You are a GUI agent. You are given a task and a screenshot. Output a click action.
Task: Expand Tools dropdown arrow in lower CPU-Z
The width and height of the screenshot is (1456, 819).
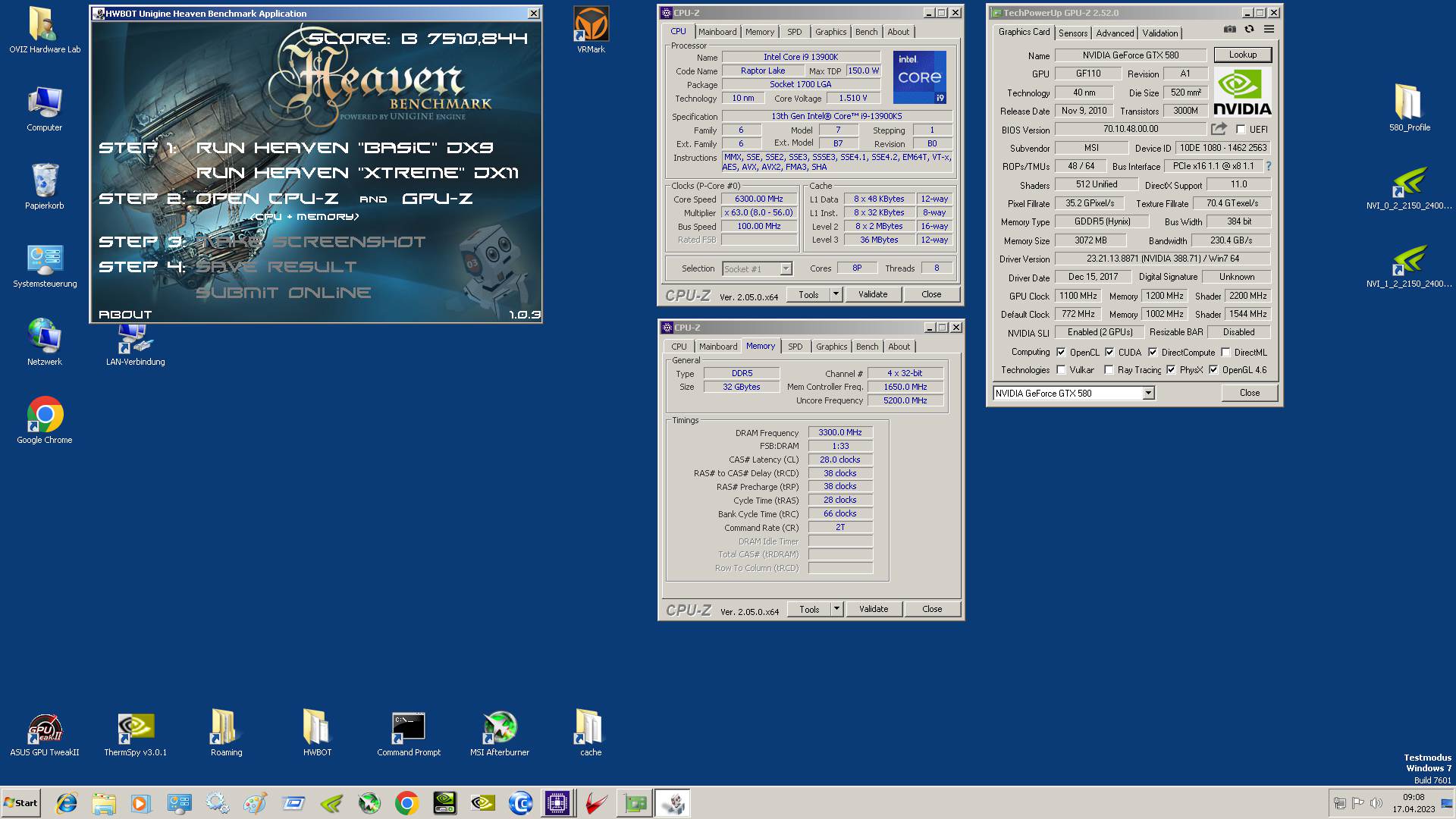(x=836, y=609)
